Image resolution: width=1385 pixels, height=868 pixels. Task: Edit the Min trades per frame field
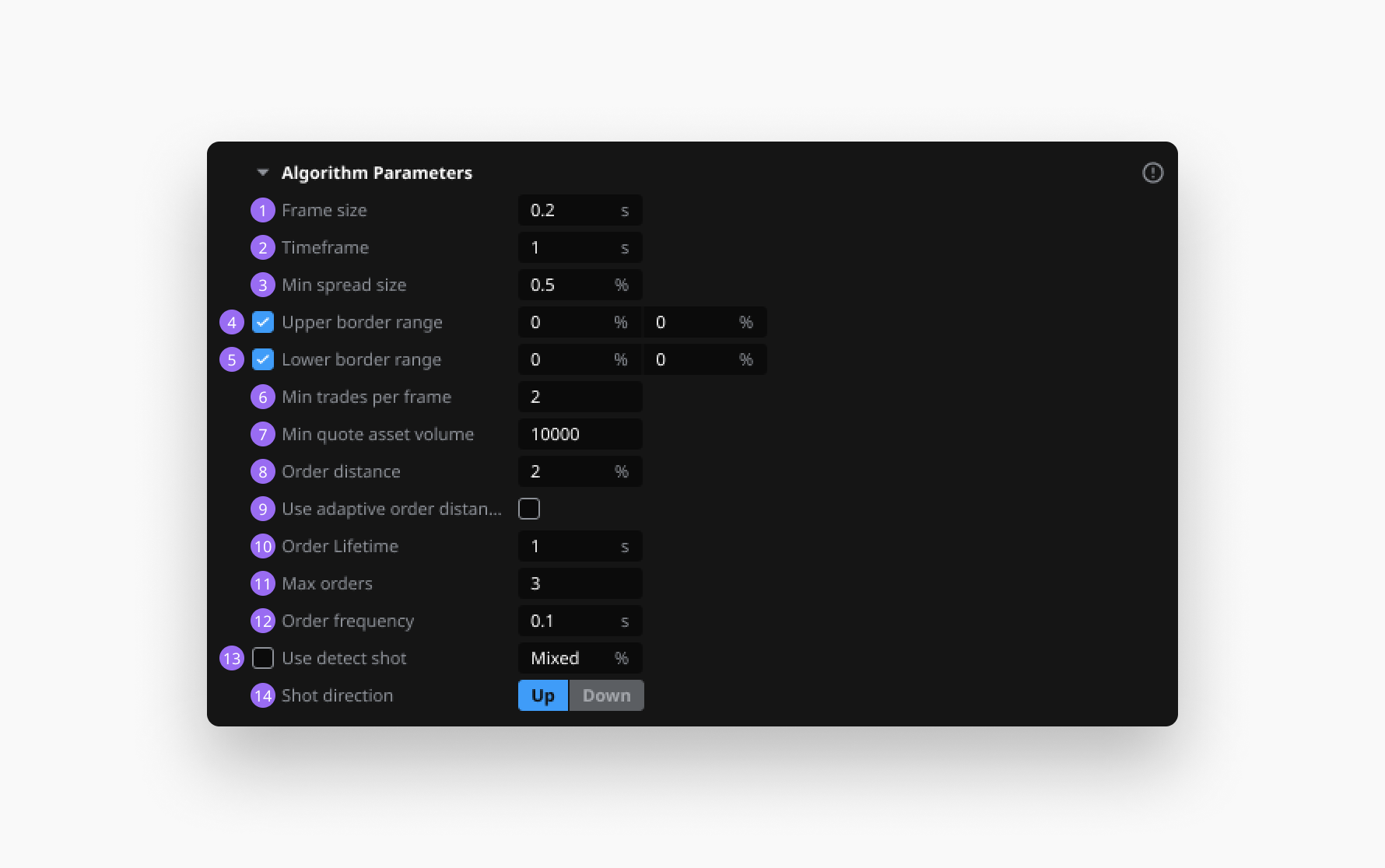tap(580, 397)
